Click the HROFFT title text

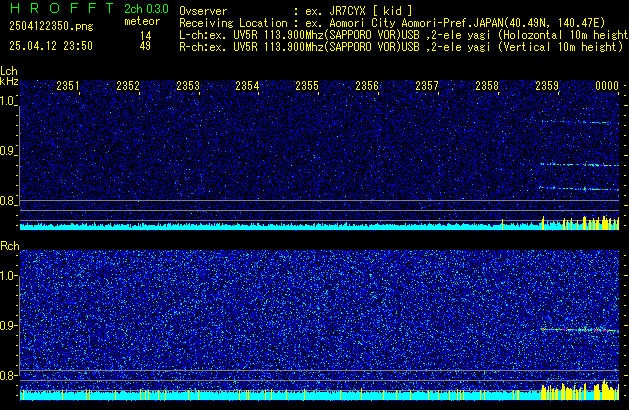click(x=61, y=8)
